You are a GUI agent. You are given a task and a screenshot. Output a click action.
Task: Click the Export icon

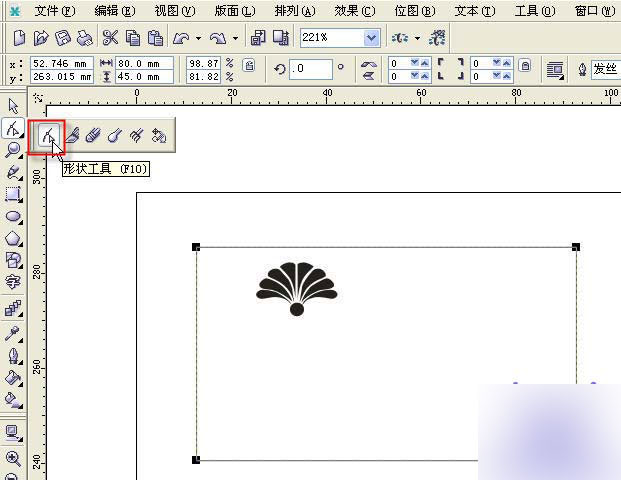[x=281, y=38]
